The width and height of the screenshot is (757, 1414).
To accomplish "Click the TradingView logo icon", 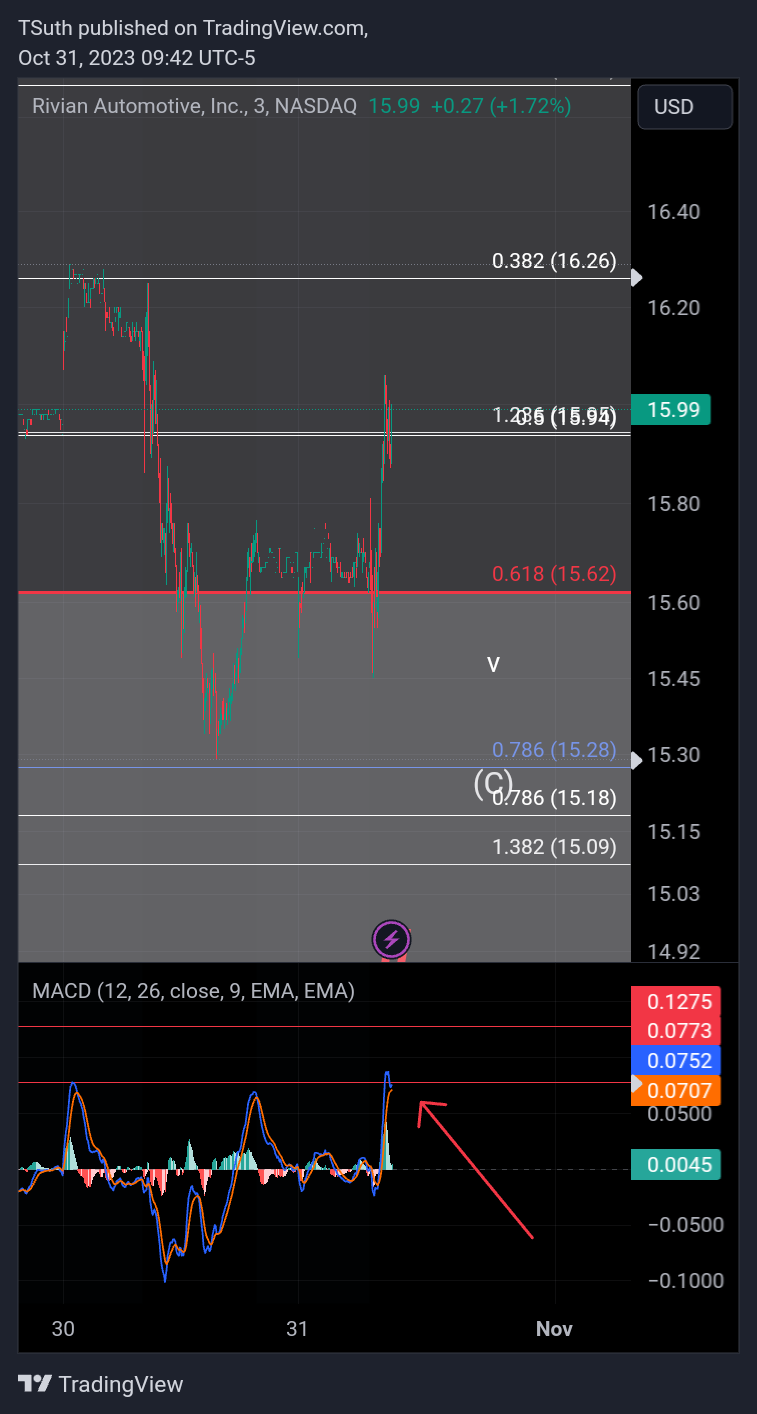I will point(35,1385).
